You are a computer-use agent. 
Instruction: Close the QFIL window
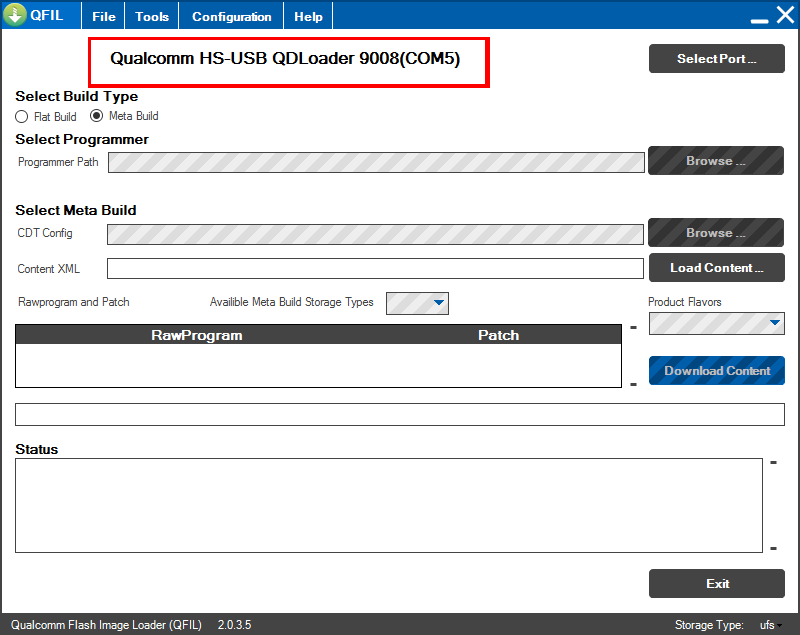[x=785, y=15]
